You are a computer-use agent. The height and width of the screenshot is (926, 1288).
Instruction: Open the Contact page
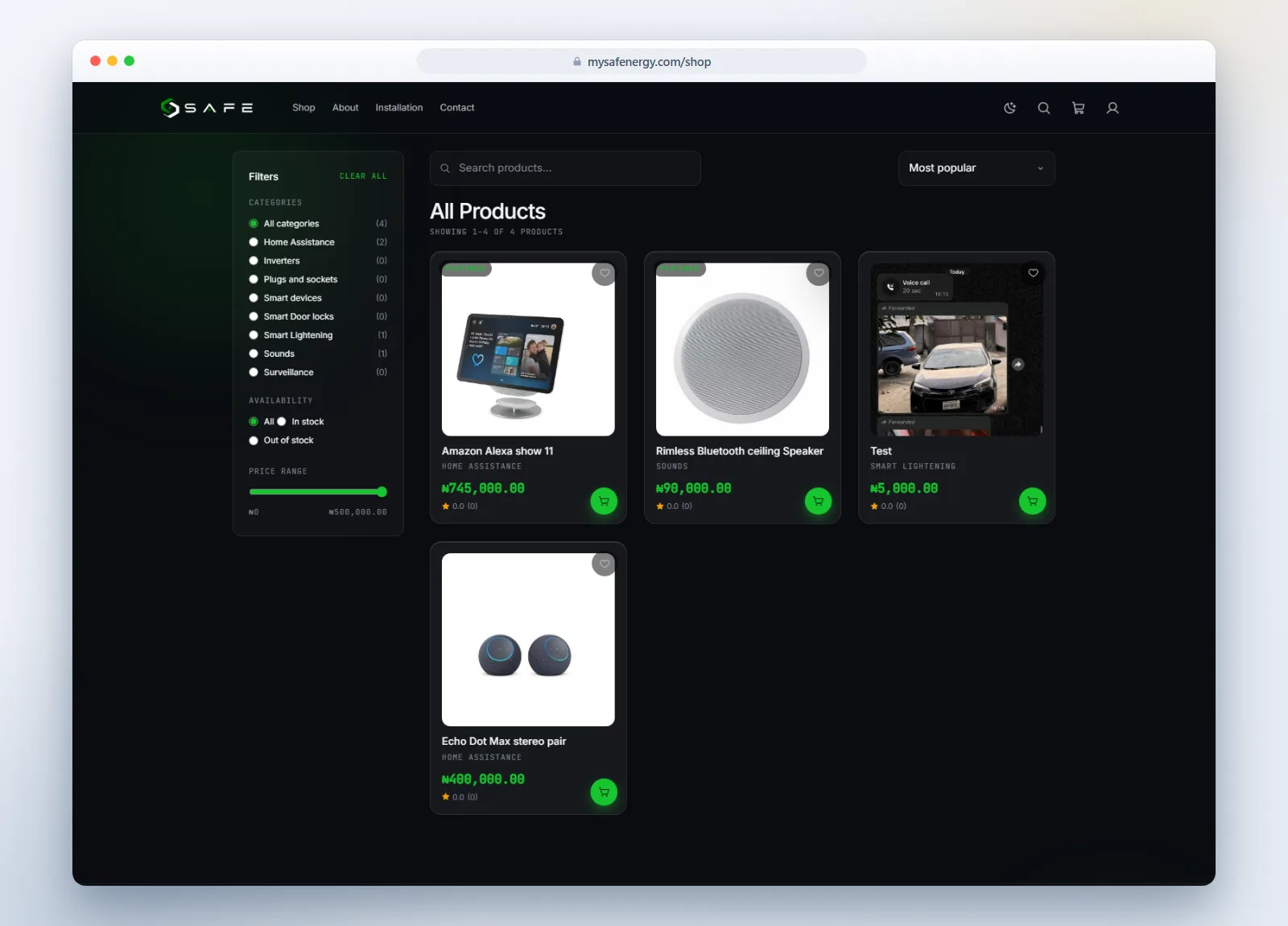[x=456, y=108]
